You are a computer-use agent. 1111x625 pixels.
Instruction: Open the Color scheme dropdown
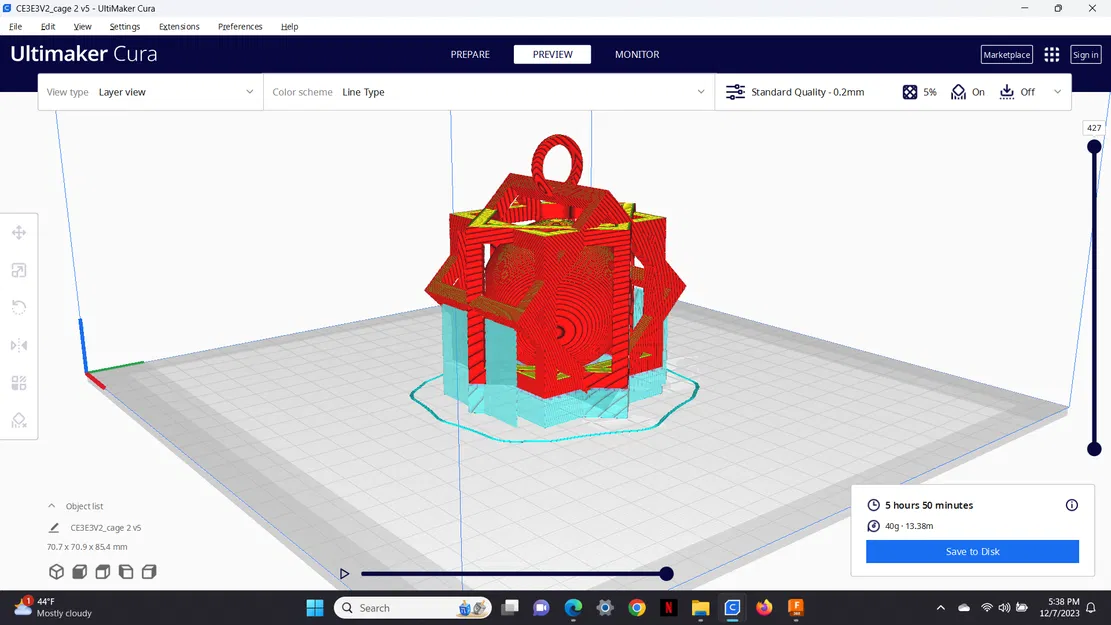(x=489, y=92)
